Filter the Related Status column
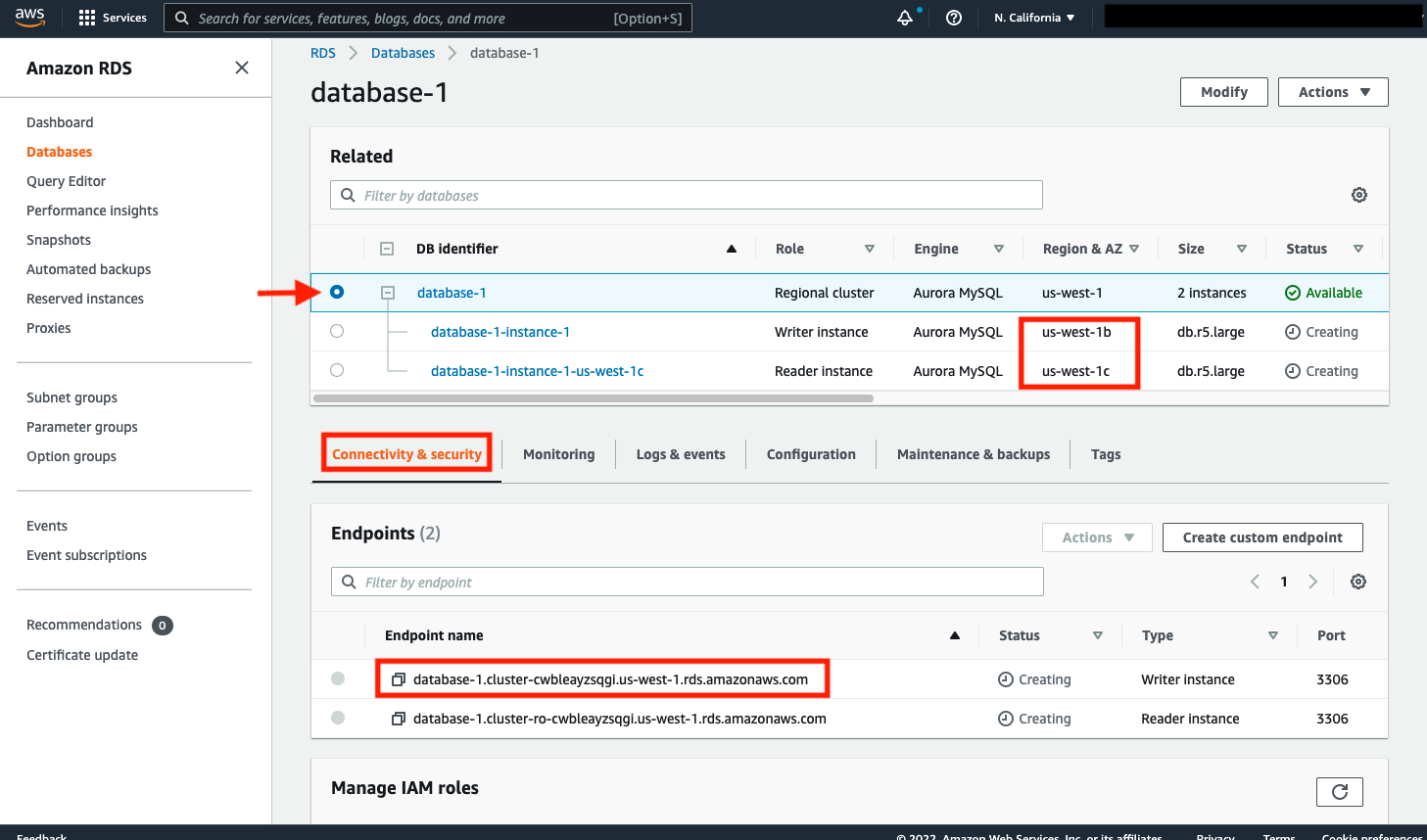The width and height of the screenshot is (1427, 840). (x=1358, y=249)
